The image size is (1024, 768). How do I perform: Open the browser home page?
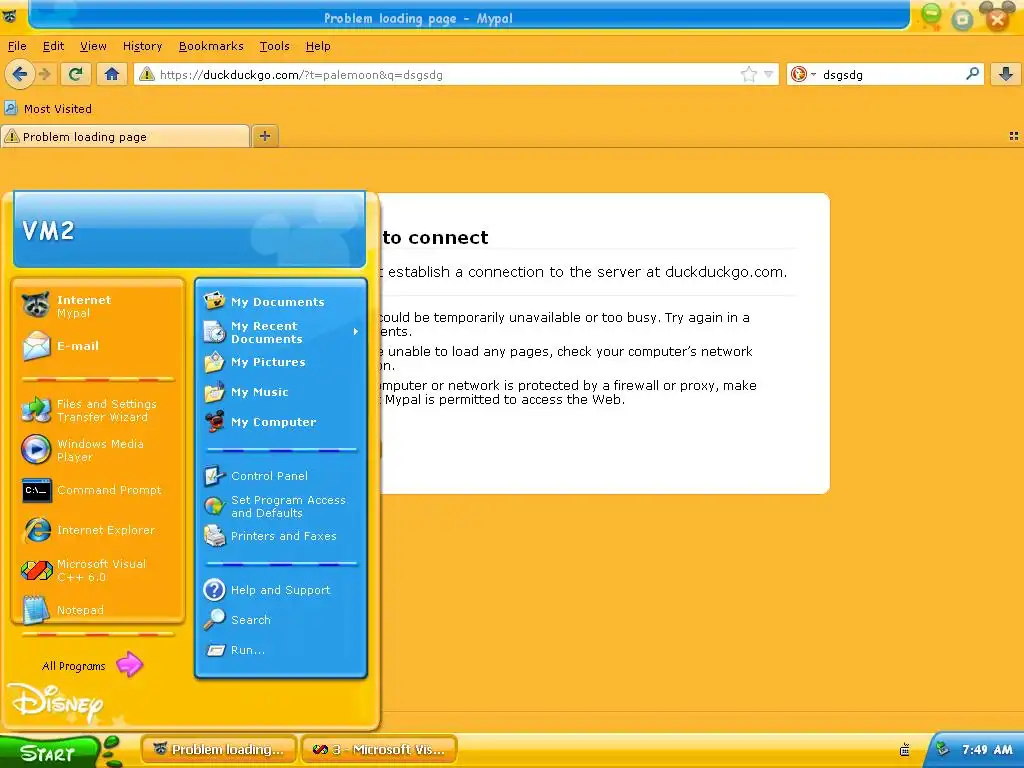click(x=112, y=74)
